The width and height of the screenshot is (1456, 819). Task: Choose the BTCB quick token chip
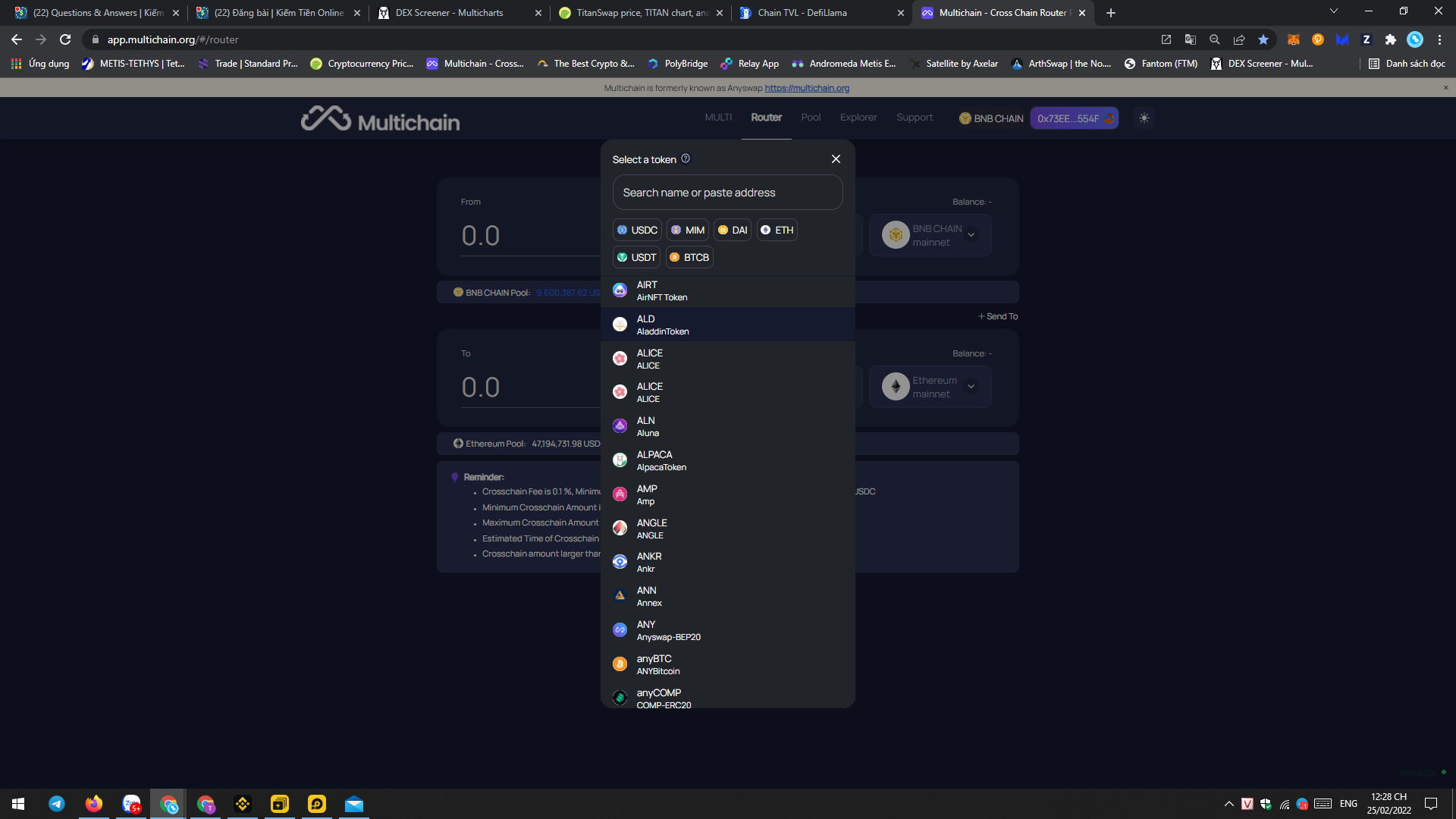click(x=689, y=258)
